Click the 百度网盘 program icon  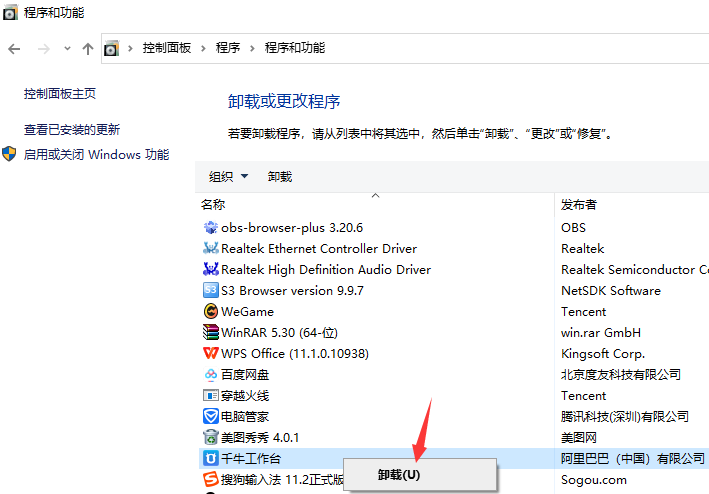(211, 374)
